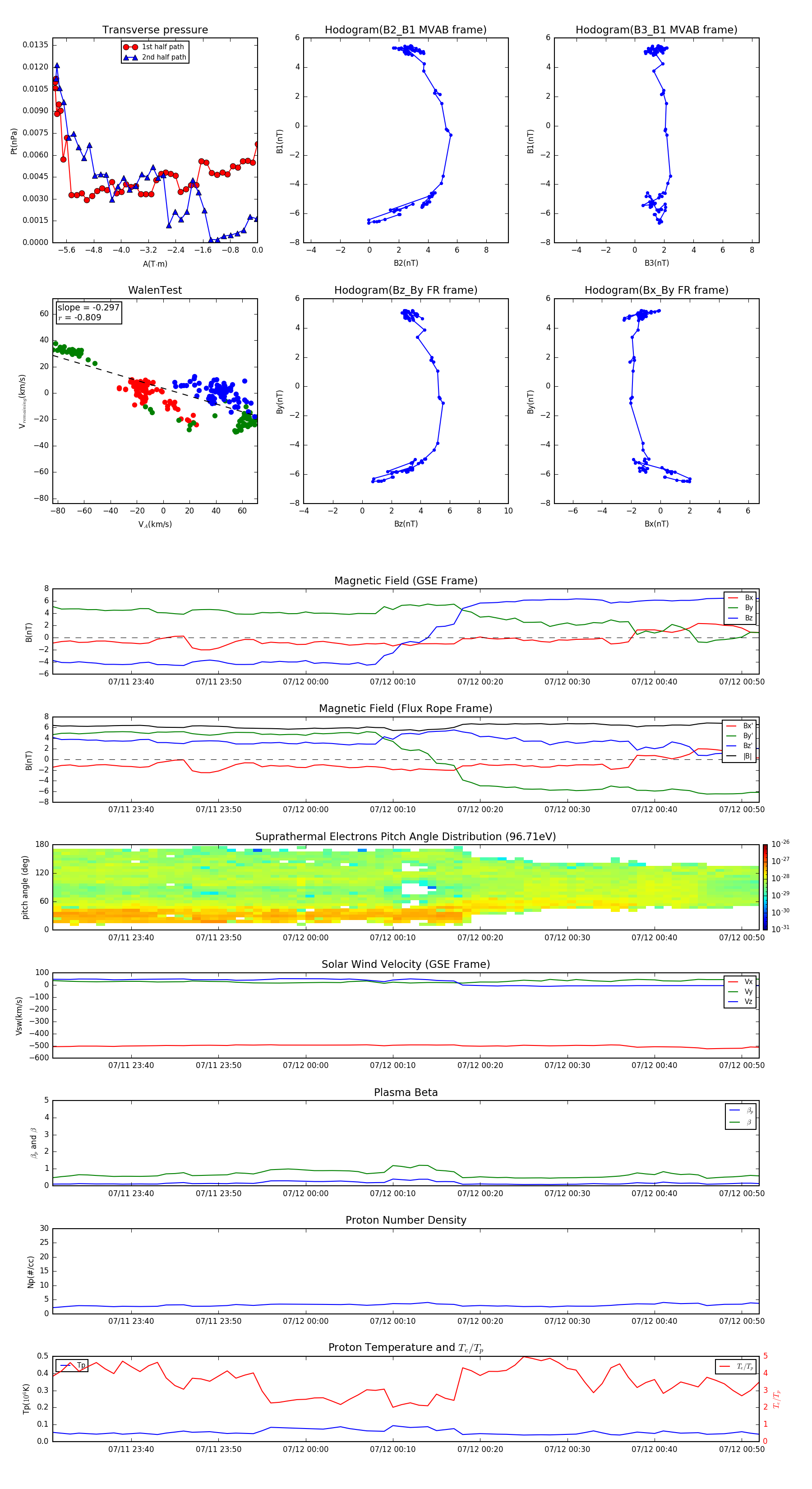Click the 'Pt(nPa)' y-axis label
This screenshot has height=1489, width=812.
(14, 141)
